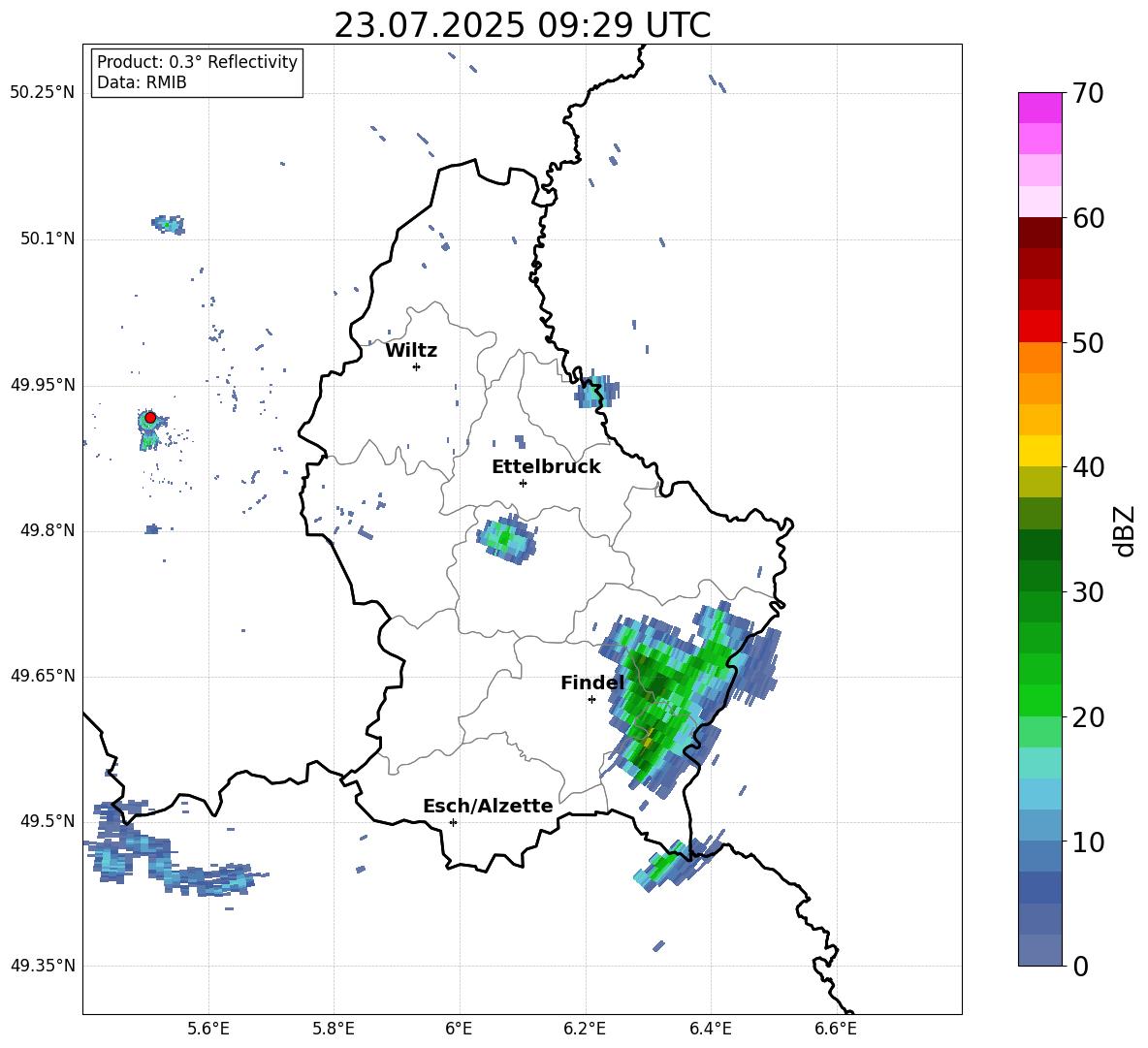Click the 49.95°N latitude label
This screenshot has height=1048, width=1148.
[43, 384]
